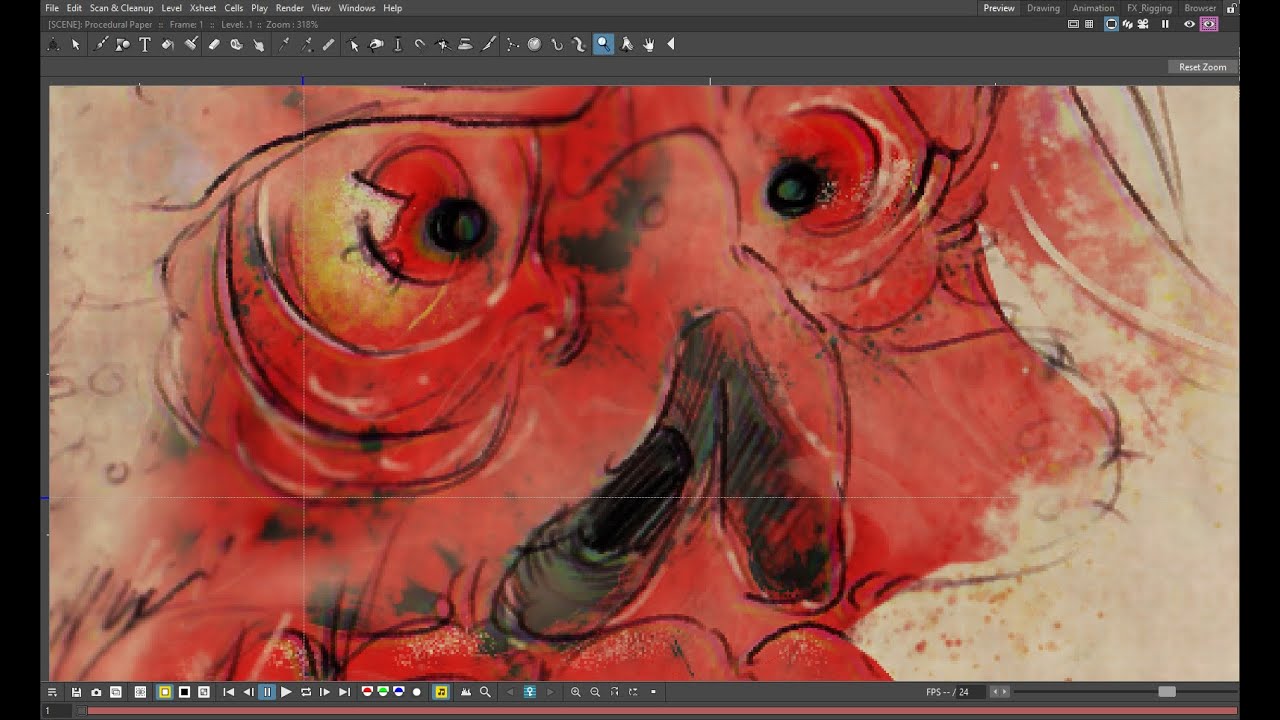
Task: Toggle the Sub-camera Preview eye button
Action: tap(1209, 24)
